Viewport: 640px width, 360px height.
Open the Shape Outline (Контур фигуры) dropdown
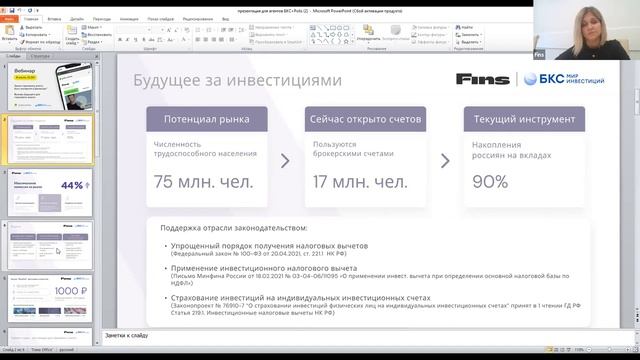[430, 35]
